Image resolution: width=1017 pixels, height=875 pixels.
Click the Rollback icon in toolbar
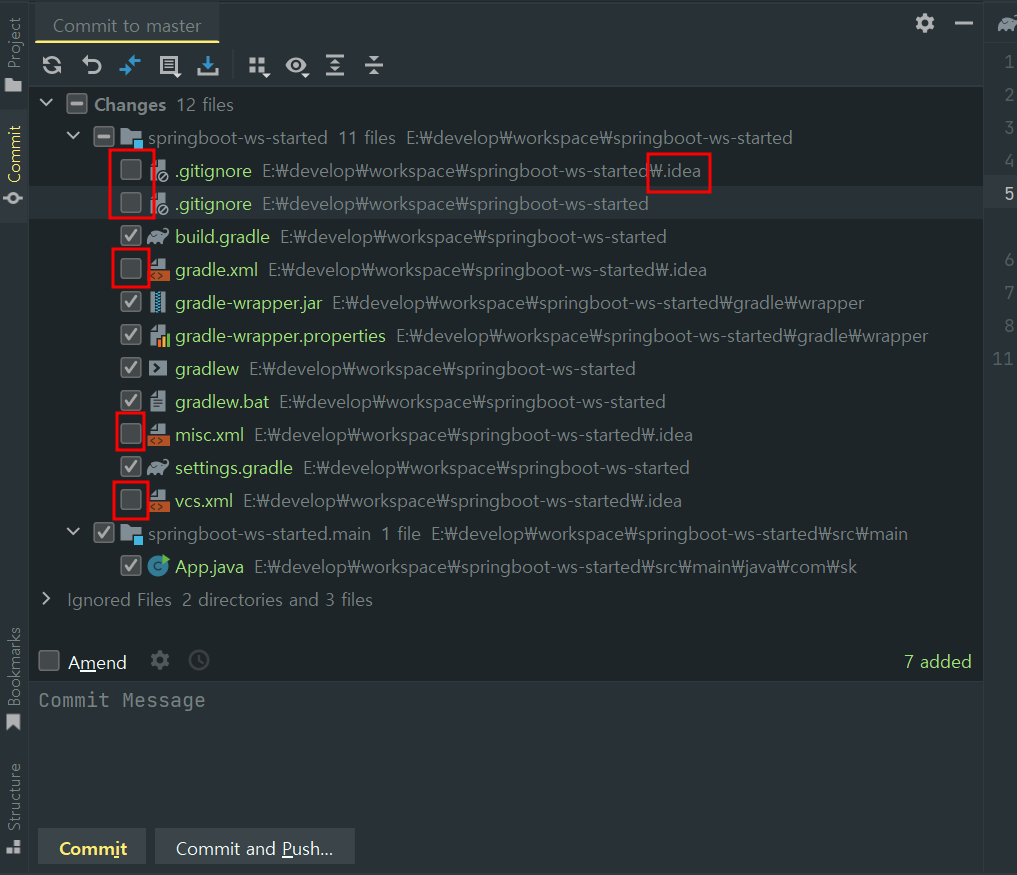coord(92,66)
